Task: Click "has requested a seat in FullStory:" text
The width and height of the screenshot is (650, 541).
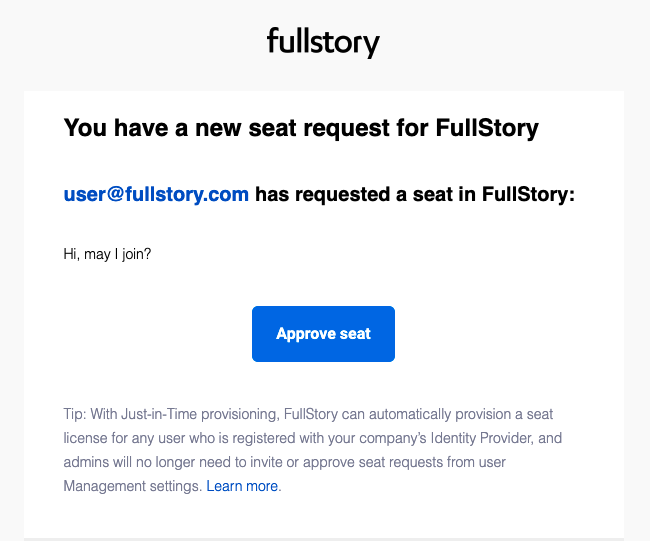Action: (x=415, y=195)
